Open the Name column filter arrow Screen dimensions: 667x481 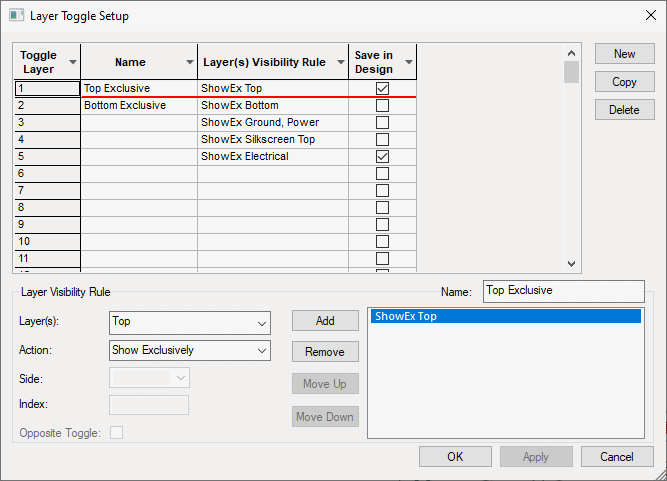[x=190, y=62]
